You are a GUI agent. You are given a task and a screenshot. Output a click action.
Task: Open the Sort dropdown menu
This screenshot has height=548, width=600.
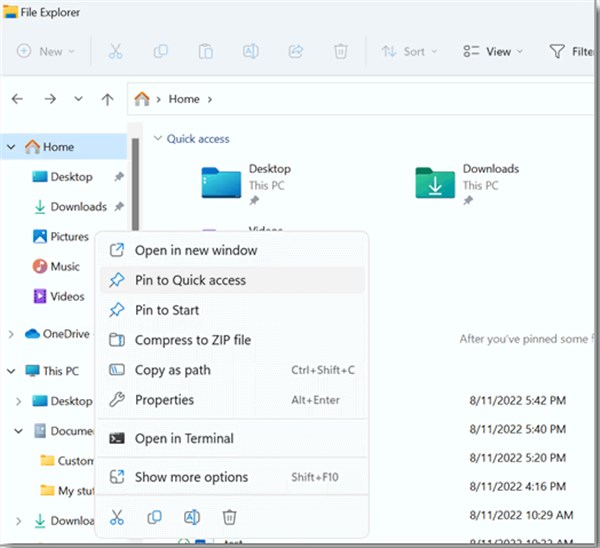(409, 51)
